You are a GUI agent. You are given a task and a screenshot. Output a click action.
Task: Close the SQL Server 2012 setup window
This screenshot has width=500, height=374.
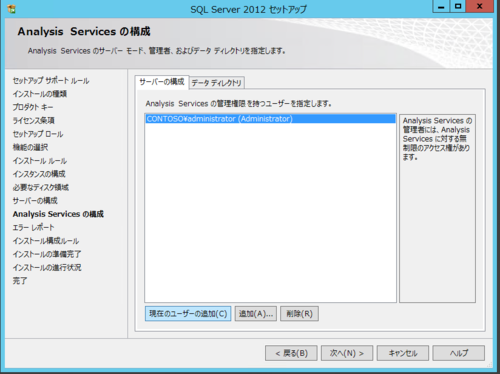click(480, 7)
